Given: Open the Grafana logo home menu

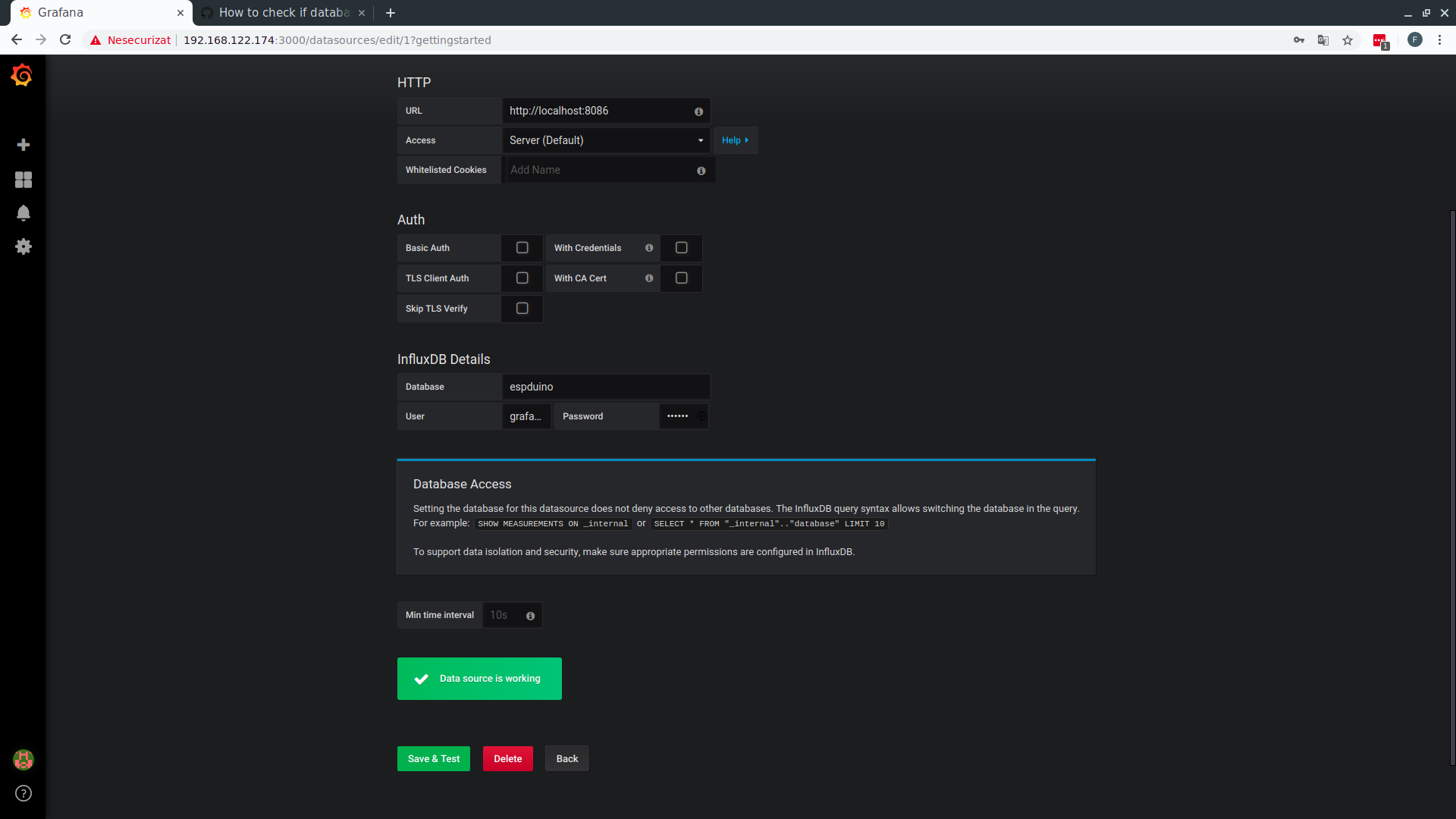Looking at the screenshot, I should (x=22, y=74).
